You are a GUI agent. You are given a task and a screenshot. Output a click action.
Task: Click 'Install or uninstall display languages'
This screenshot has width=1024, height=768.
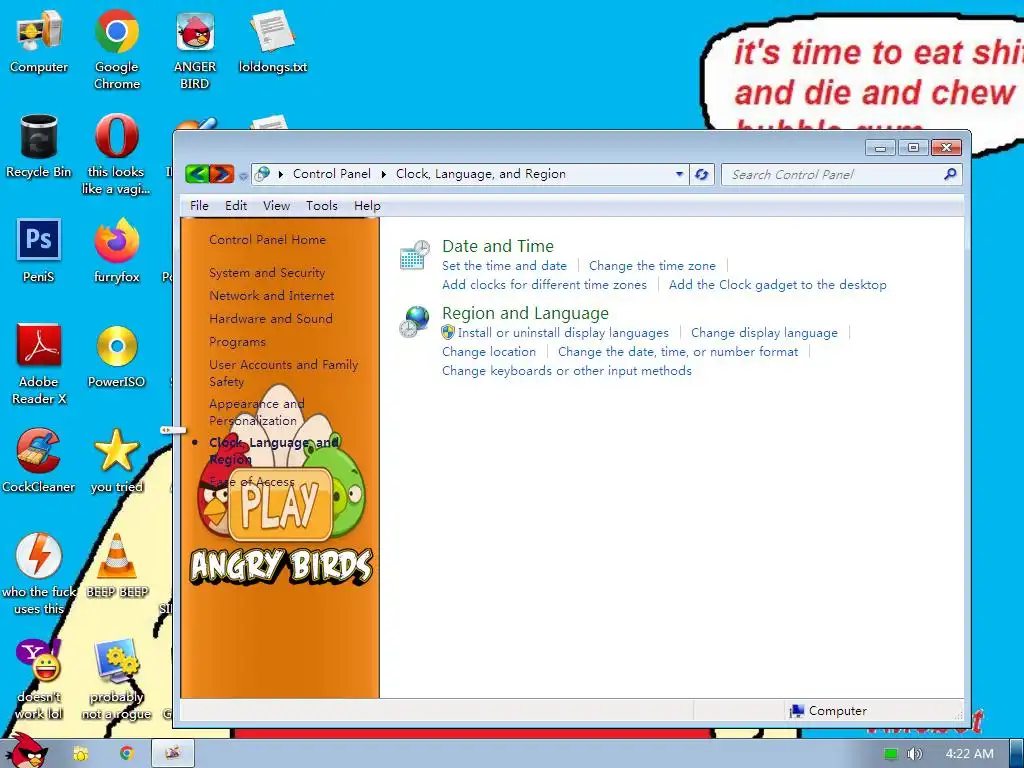563,332
